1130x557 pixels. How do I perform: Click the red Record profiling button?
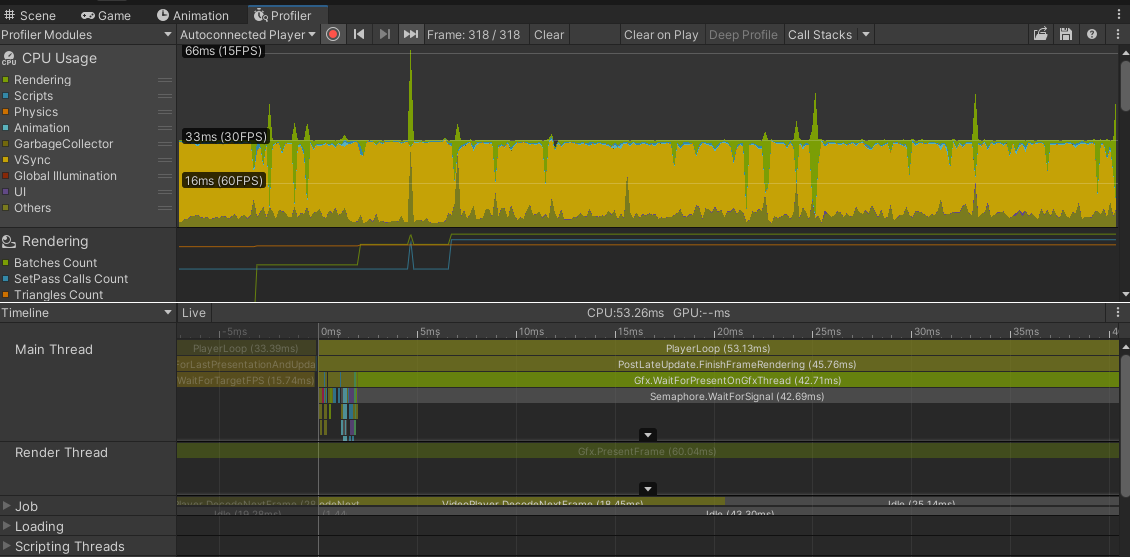point(333,34)
